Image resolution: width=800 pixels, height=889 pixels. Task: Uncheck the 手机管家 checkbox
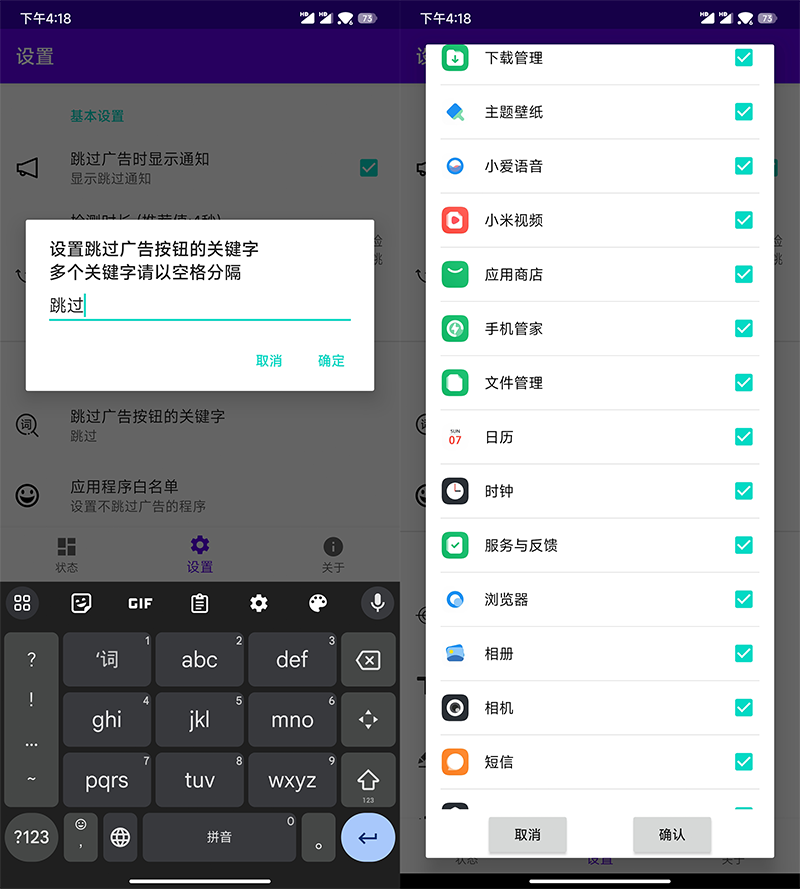[743, 328]
